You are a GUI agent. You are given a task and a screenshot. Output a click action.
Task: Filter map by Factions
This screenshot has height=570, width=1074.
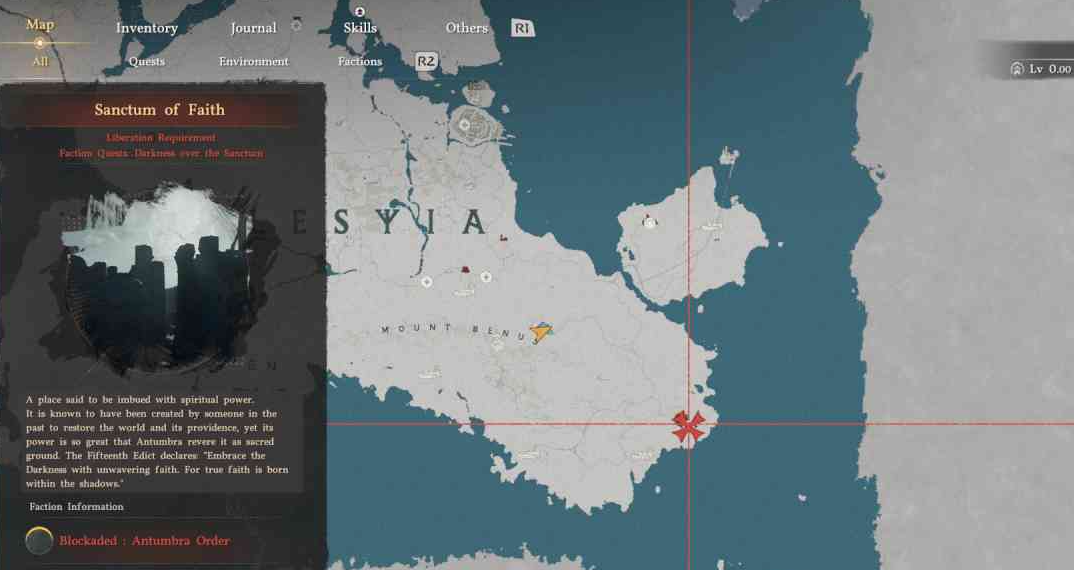coord(360,62)
